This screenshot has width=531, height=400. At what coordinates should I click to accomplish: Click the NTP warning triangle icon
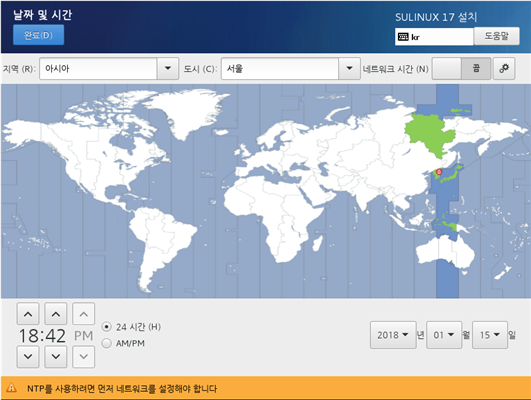point(12,388)
